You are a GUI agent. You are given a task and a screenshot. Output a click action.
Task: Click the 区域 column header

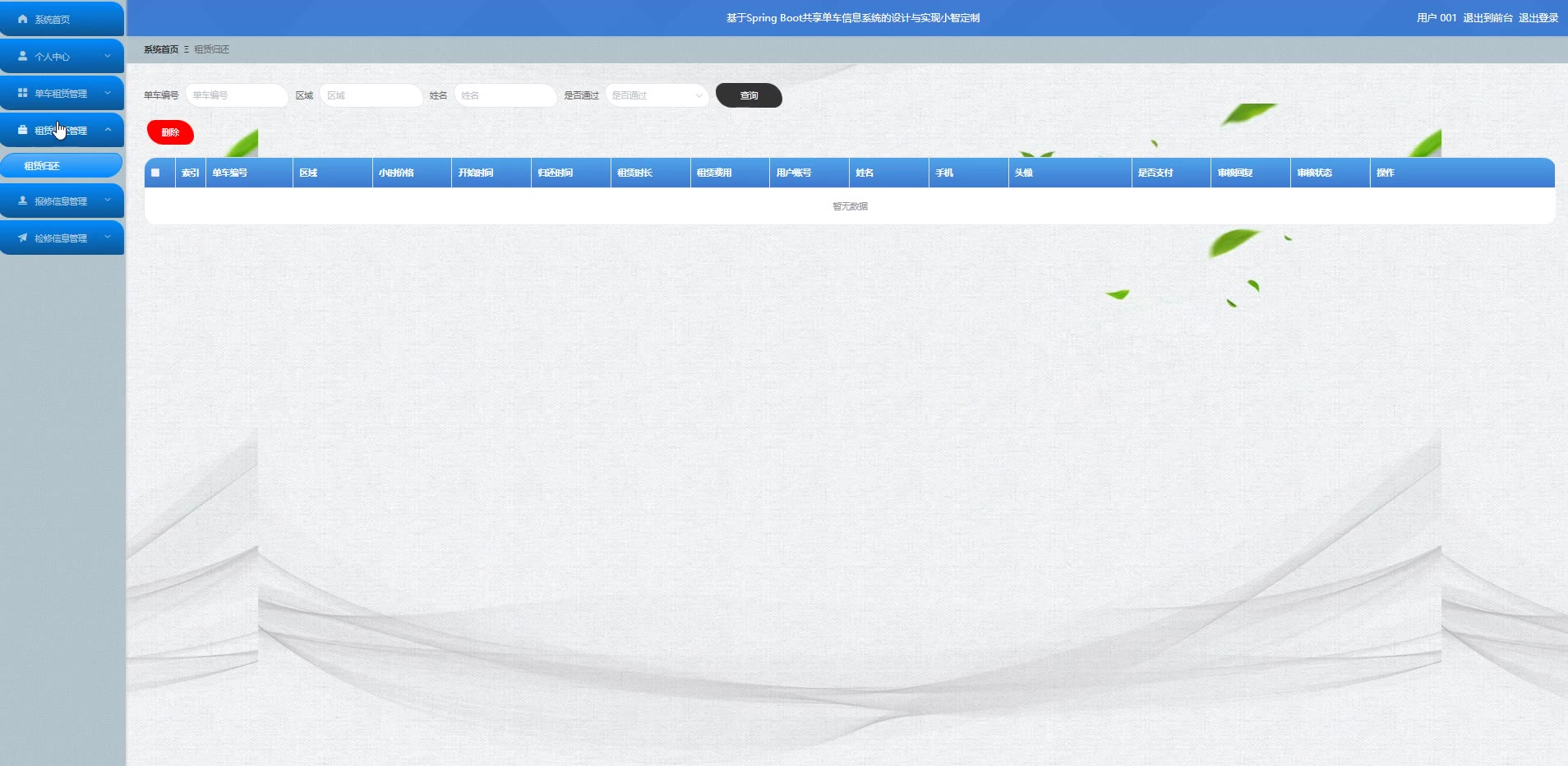(333, 173)
